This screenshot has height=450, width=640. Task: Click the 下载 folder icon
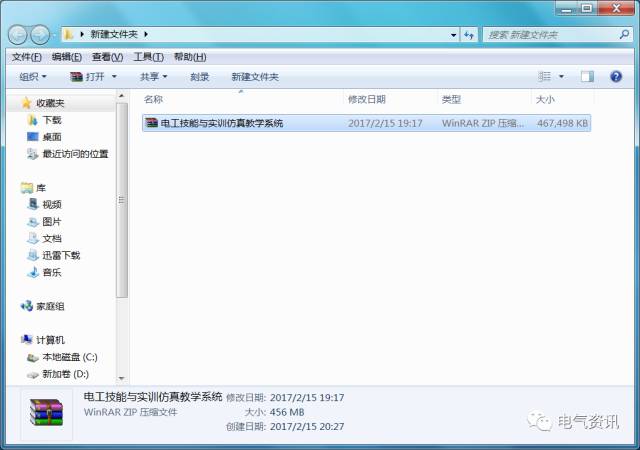[x=33, y=120]
